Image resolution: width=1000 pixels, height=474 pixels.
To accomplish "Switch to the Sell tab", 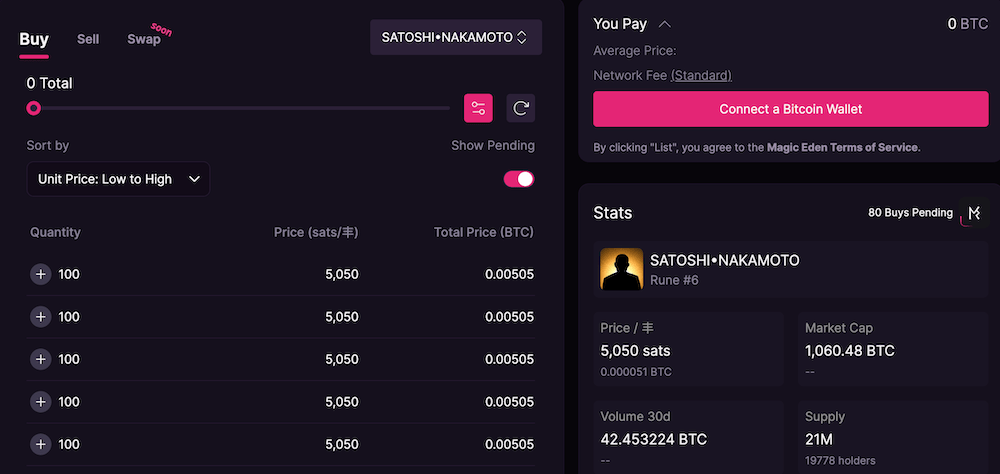I will pyautogui.click(x=88, y=39).
